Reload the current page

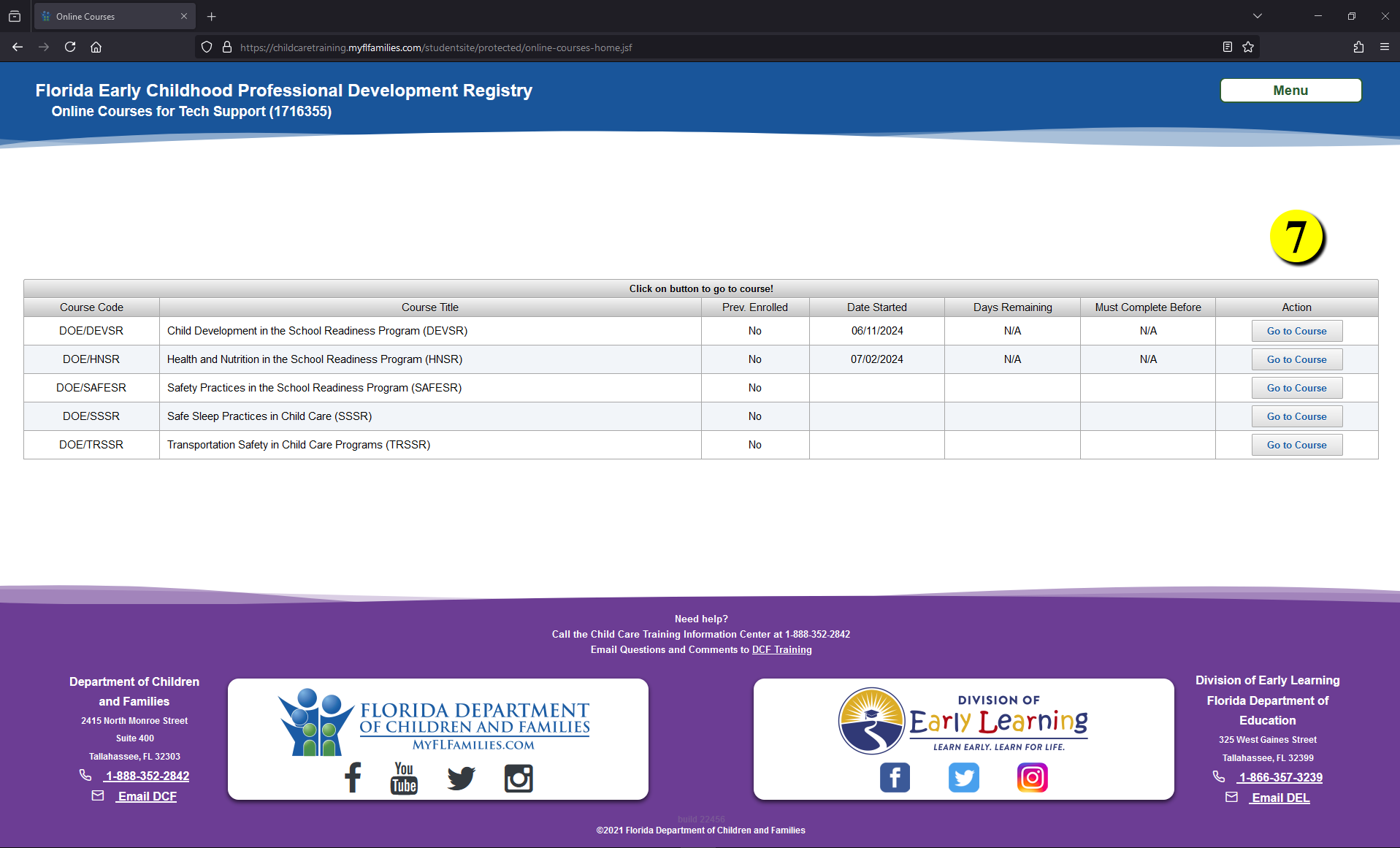(70, 47)
